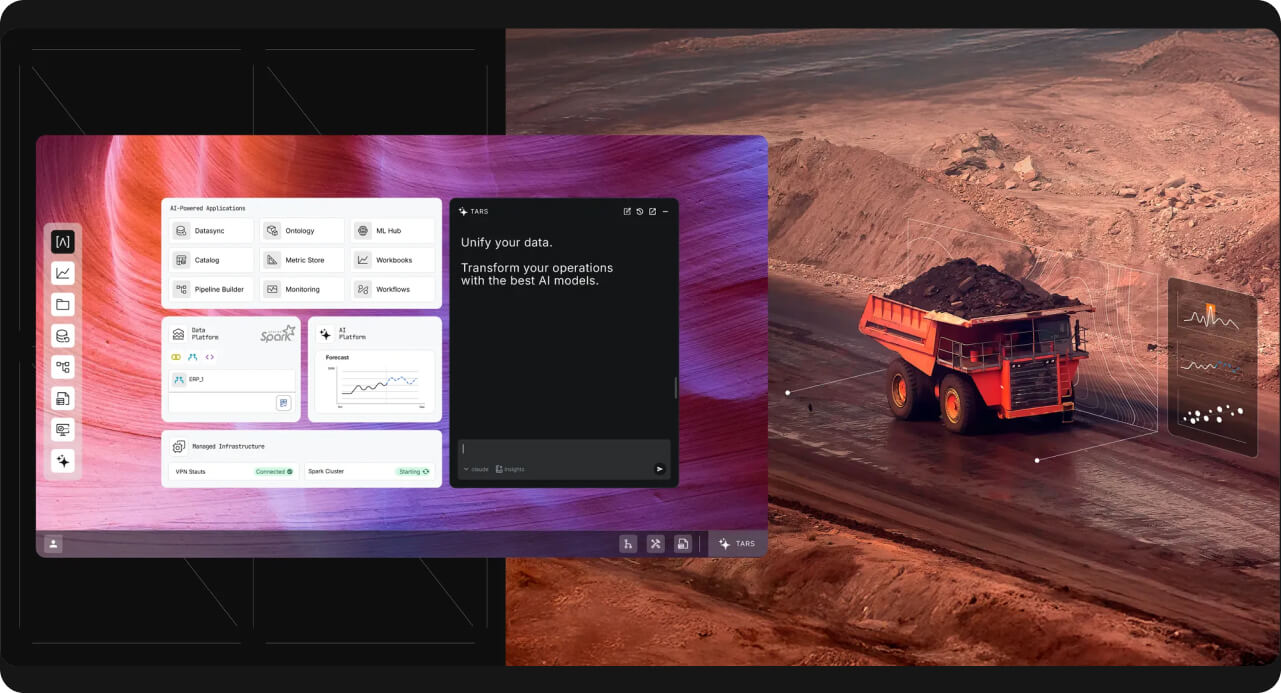The height and width of the screenshot is (693, 1281).
Task: Open the Workflows tile
Action: (392, 289)
